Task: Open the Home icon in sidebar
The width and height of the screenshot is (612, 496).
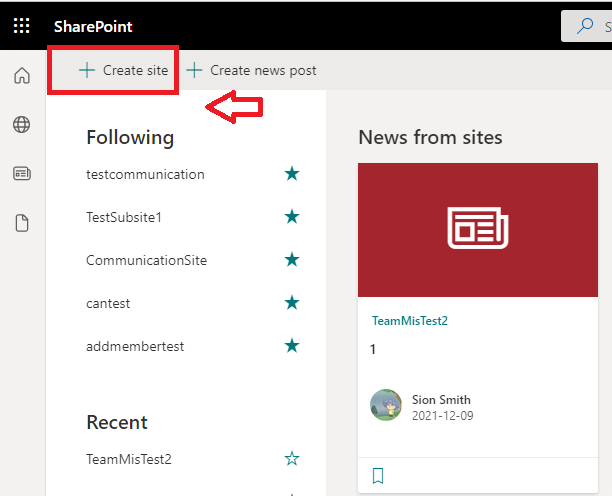Action: click(x=22, y=75)
